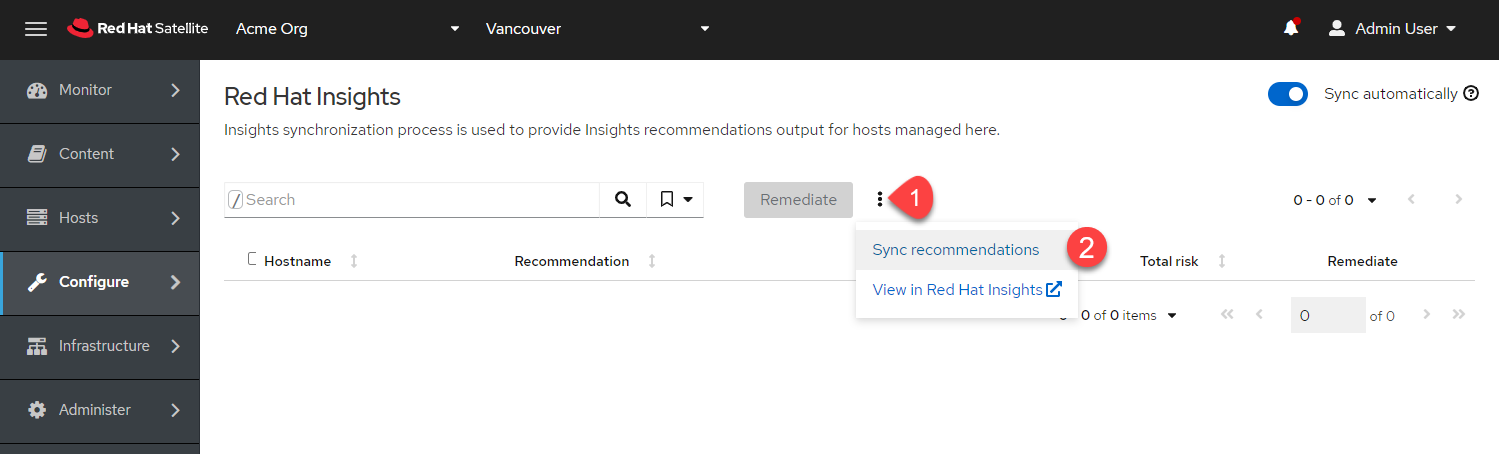1499x454 pixels.
Task: Click the Remediate button
Action: [798, 200]
